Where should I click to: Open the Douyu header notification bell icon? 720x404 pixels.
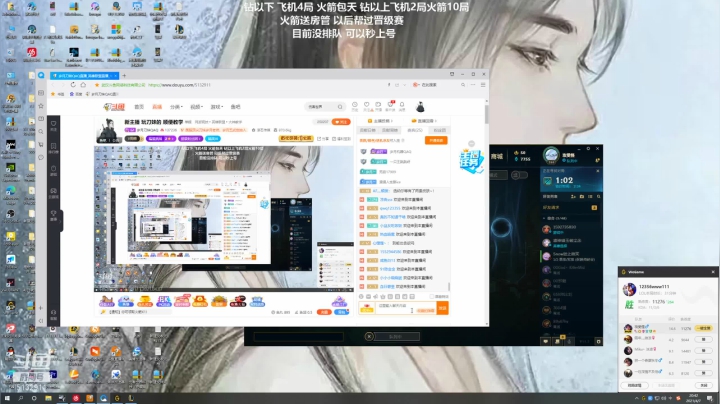pos(402,107)
